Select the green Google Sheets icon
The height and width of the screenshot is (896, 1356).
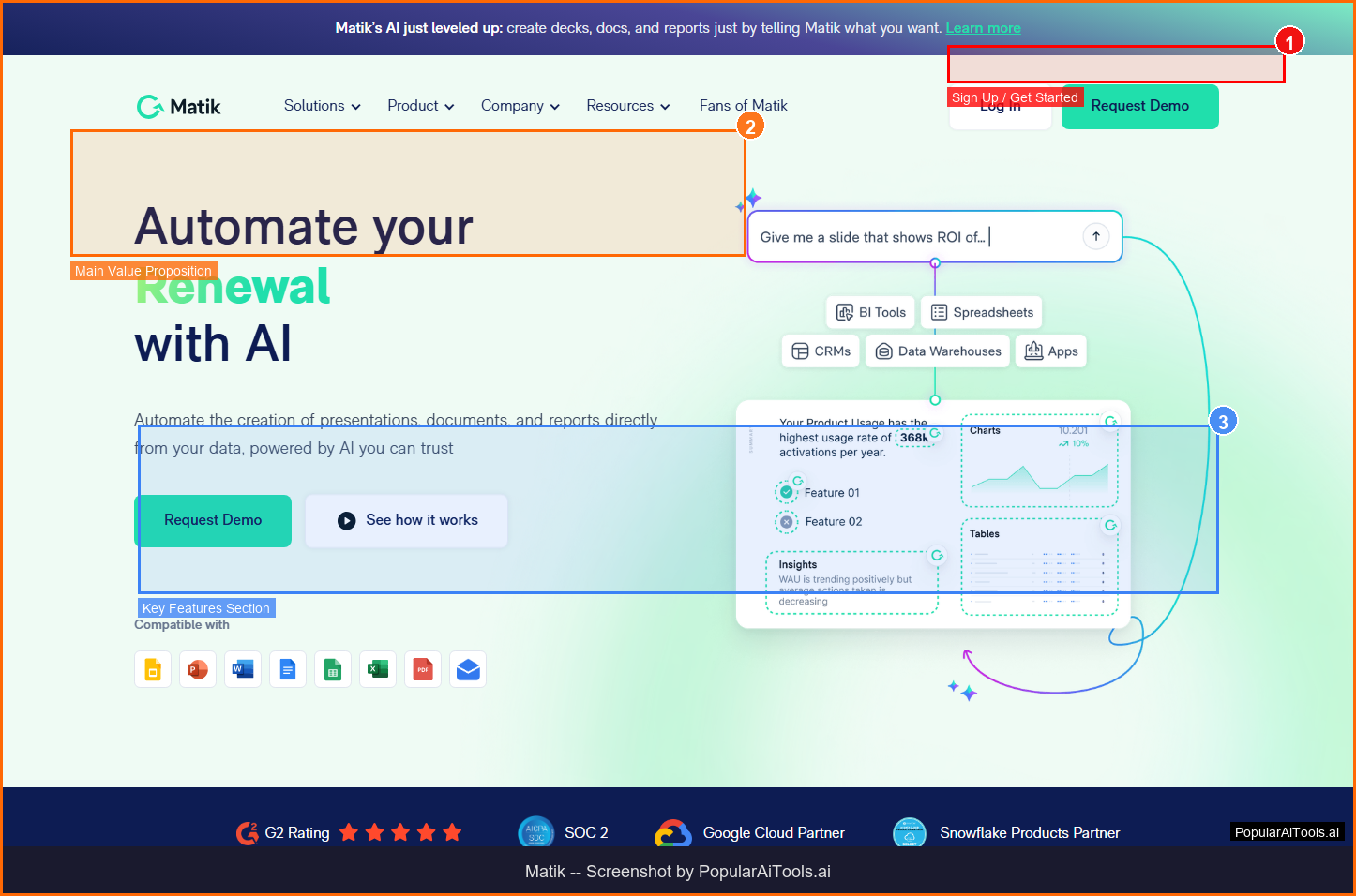(333, 669)
